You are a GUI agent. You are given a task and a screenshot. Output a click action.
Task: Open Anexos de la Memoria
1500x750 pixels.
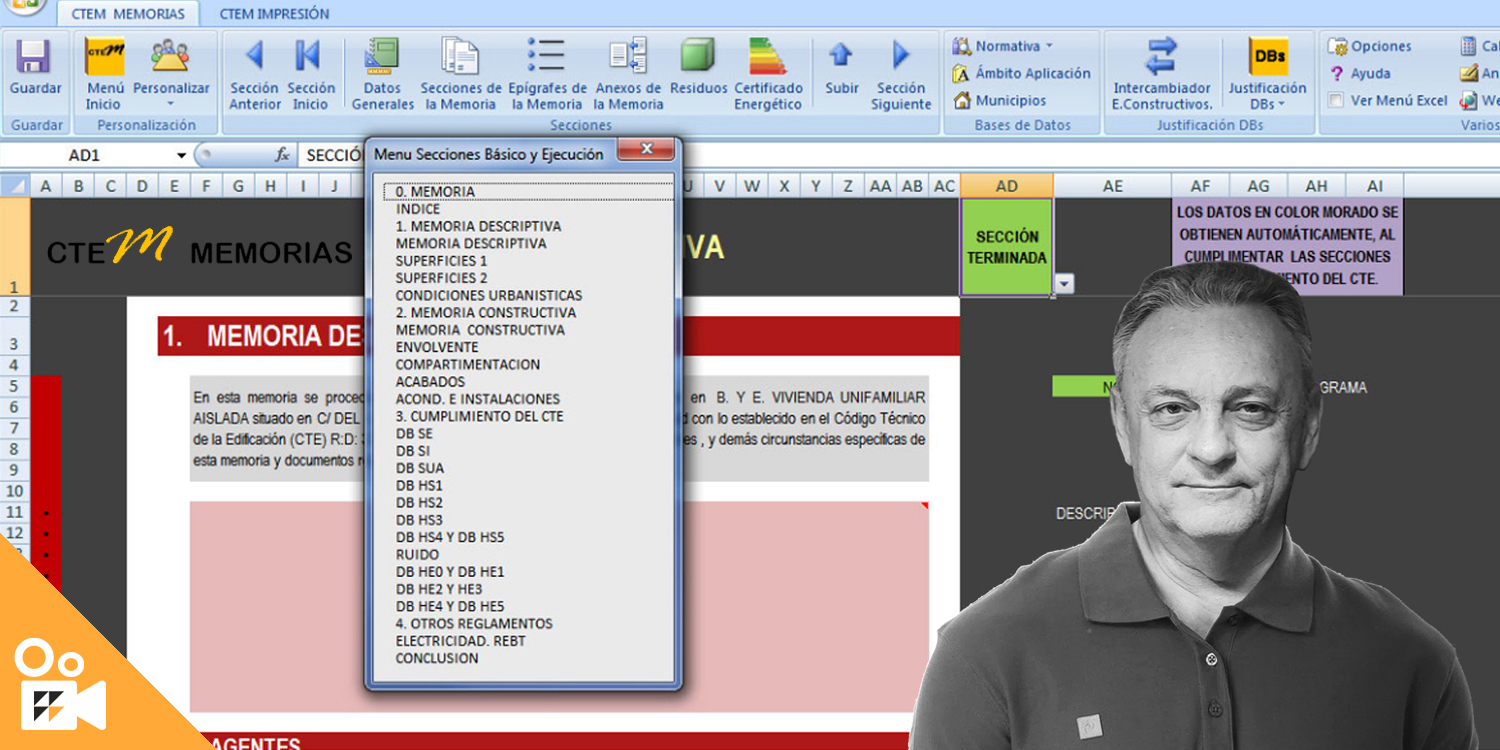point(628,75)
